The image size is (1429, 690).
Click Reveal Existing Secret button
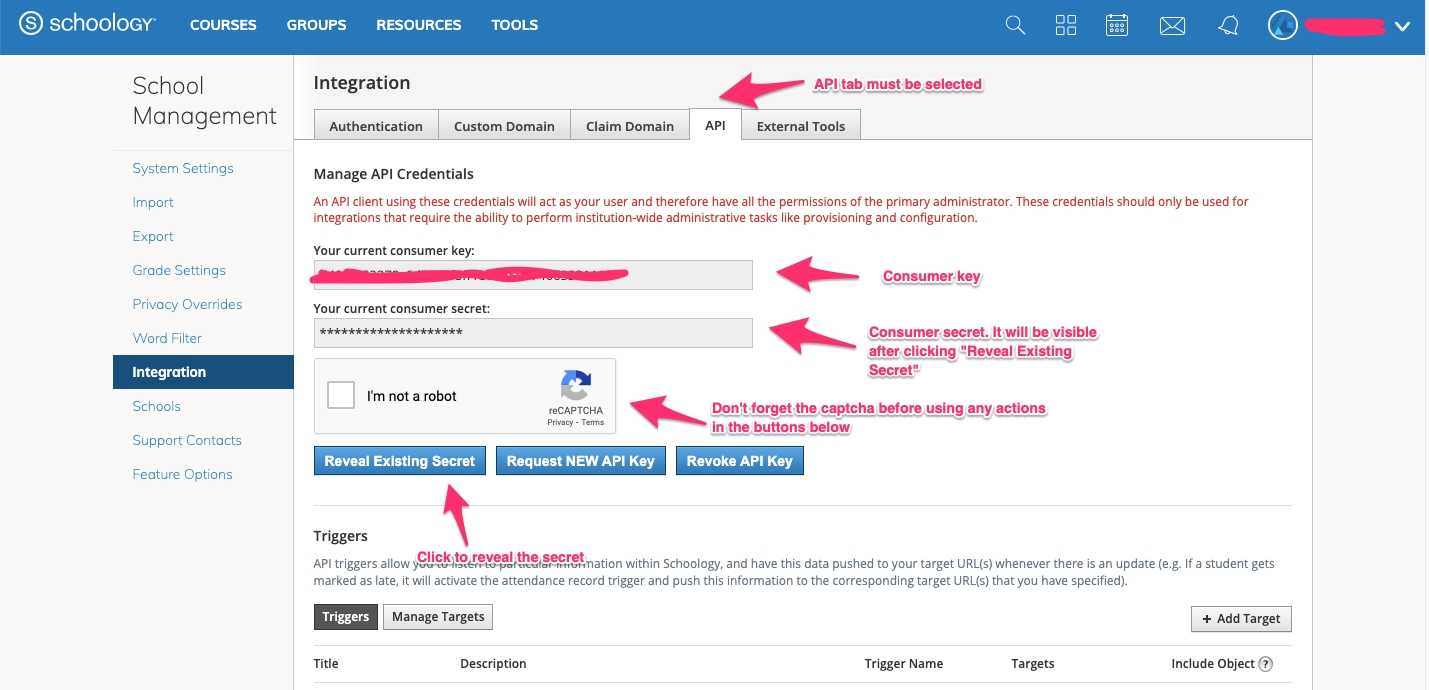click(400, 461)
